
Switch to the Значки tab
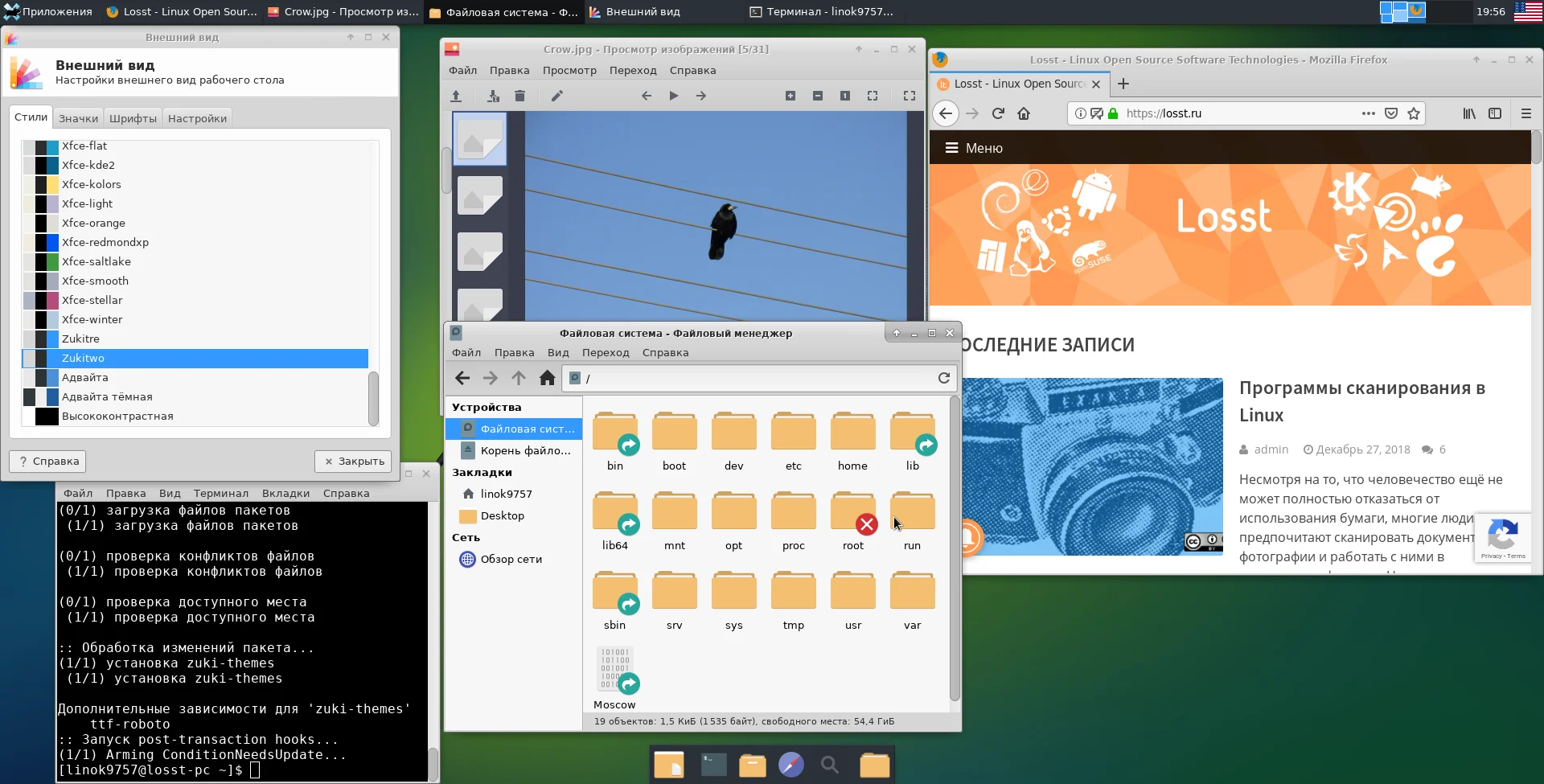click(x=78, y=118)
